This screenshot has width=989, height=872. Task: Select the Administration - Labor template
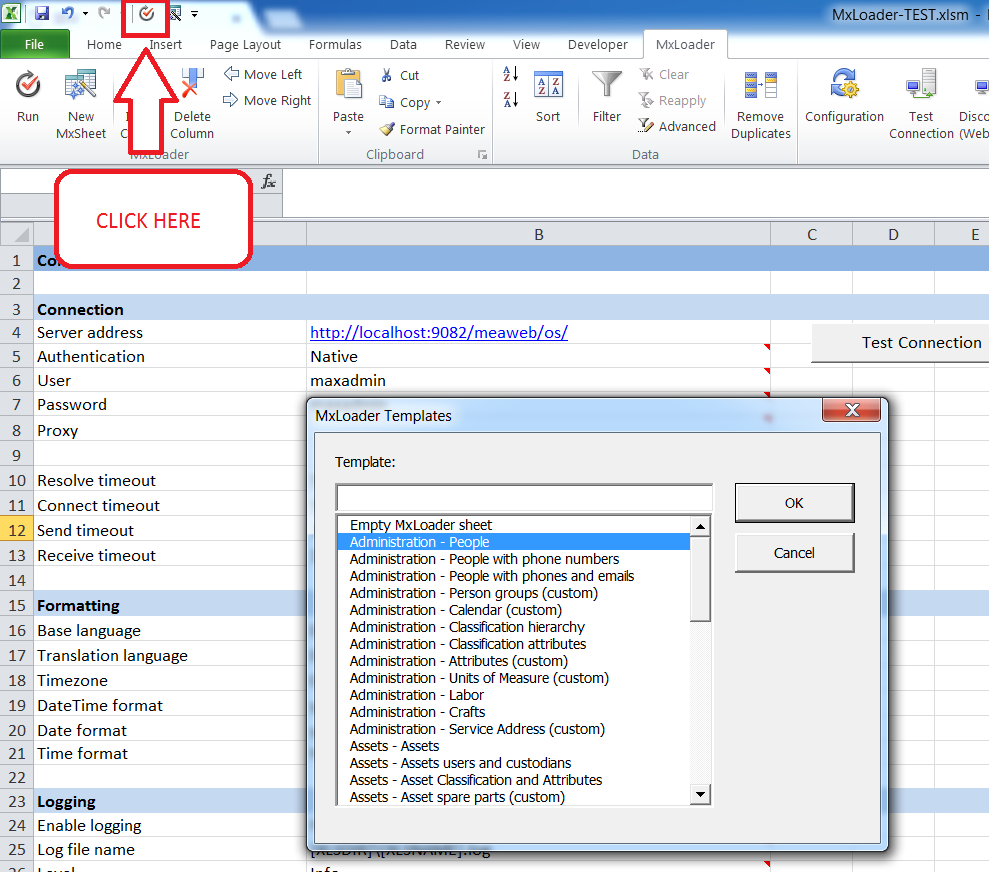click(x=416, y=695)
